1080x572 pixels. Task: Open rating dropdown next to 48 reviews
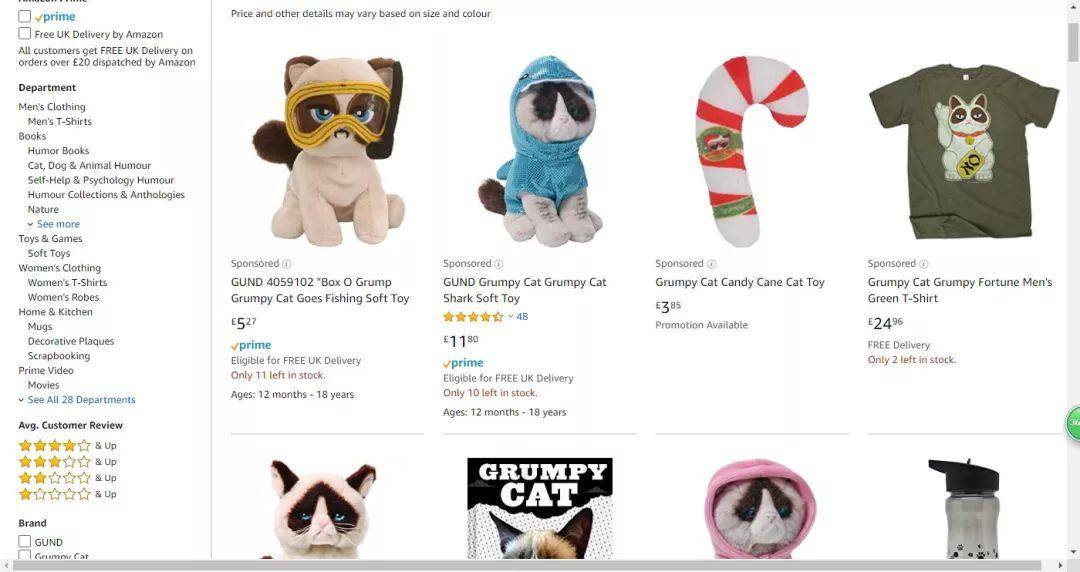click(x=510, y=317)
